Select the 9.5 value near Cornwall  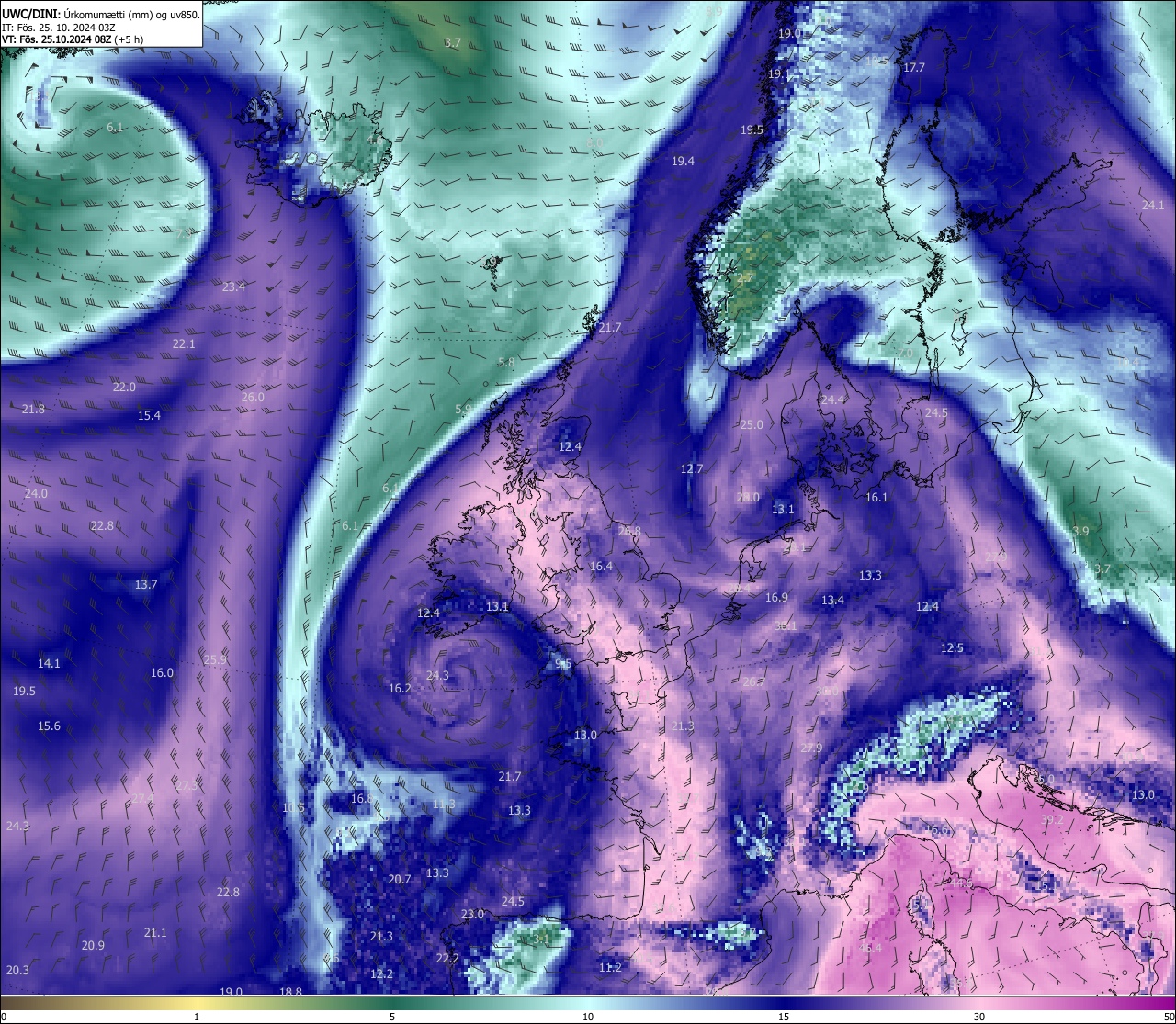(564, 663)
